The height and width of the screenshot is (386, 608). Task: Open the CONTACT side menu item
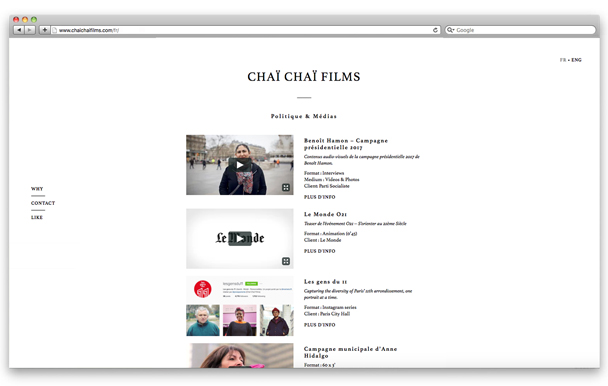(43, 203)
